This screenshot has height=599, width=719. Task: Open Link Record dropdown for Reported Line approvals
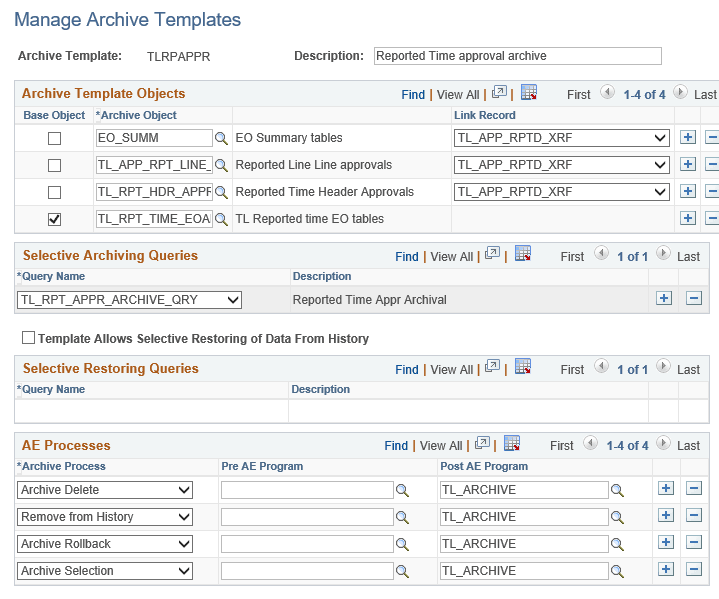562,165
